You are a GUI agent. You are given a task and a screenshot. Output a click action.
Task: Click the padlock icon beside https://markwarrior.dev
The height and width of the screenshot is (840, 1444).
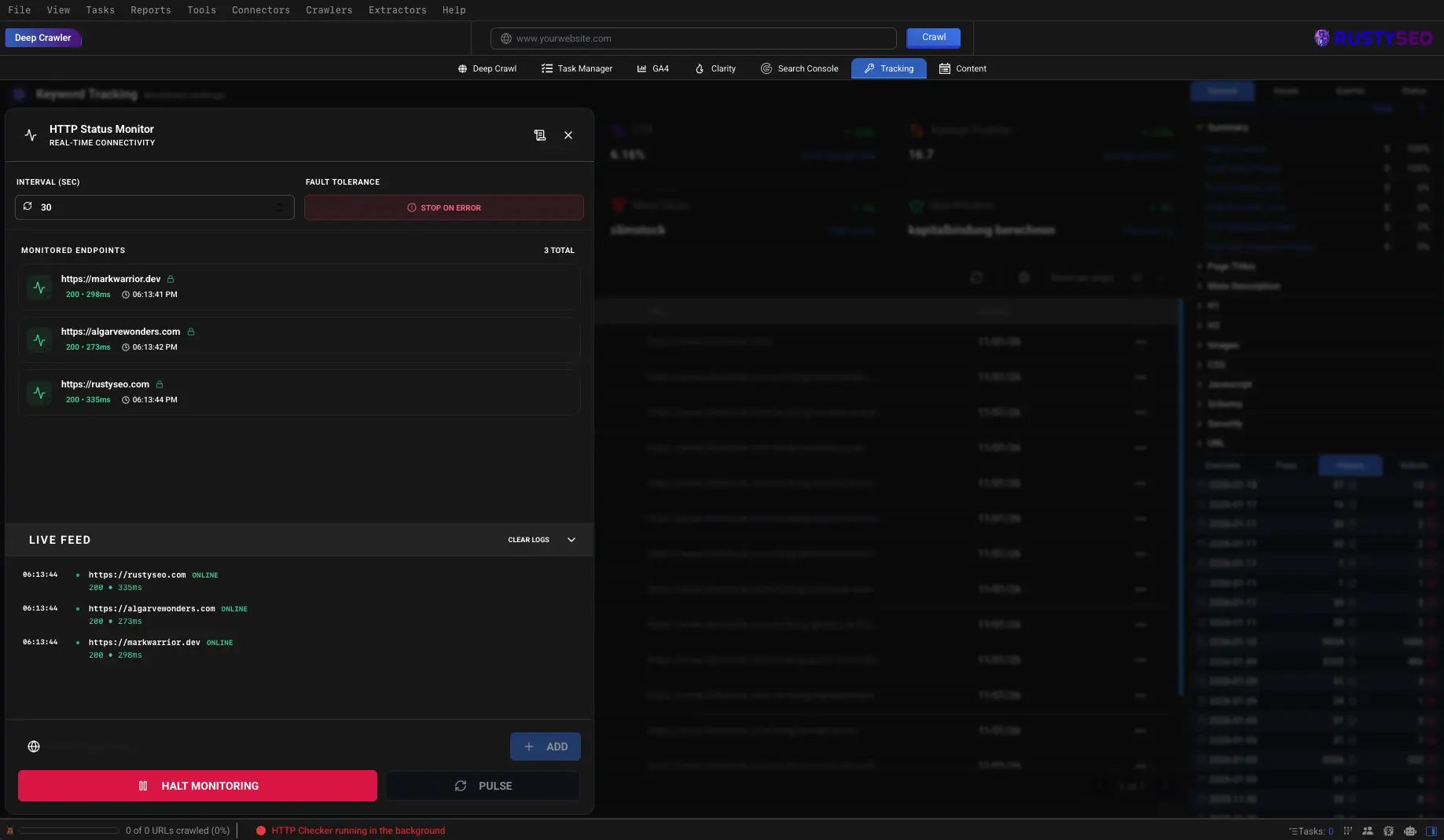(x=170, y=279)
